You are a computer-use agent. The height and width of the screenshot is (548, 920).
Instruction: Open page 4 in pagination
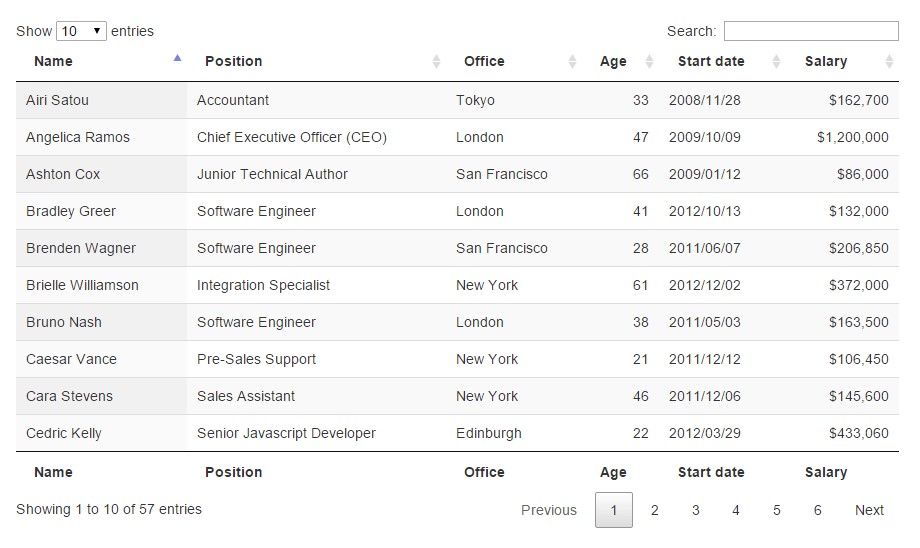(x=736, y=510)
